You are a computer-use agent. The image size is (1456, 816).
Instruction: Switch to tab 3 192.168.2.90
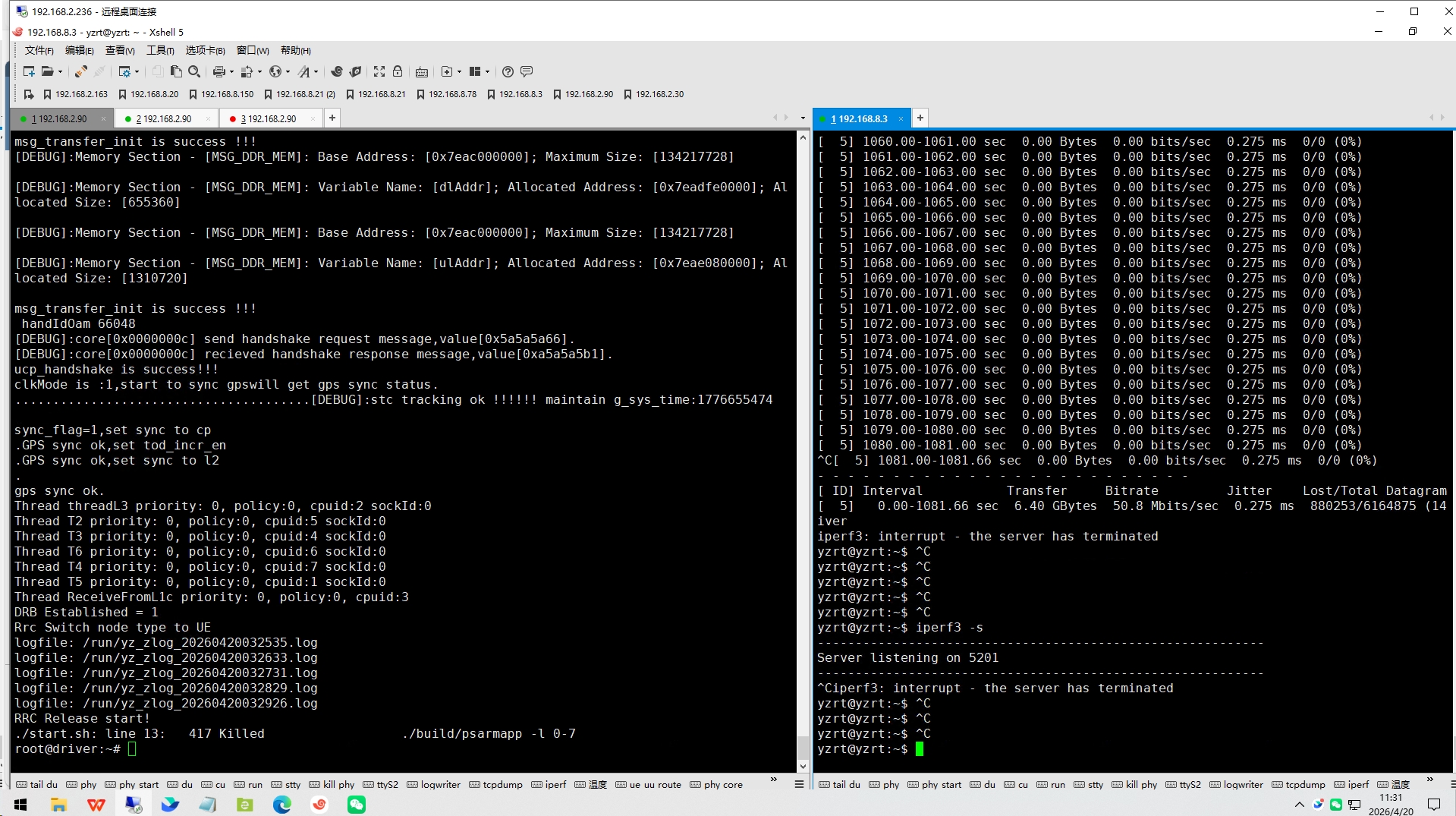(x=268, y=118)
